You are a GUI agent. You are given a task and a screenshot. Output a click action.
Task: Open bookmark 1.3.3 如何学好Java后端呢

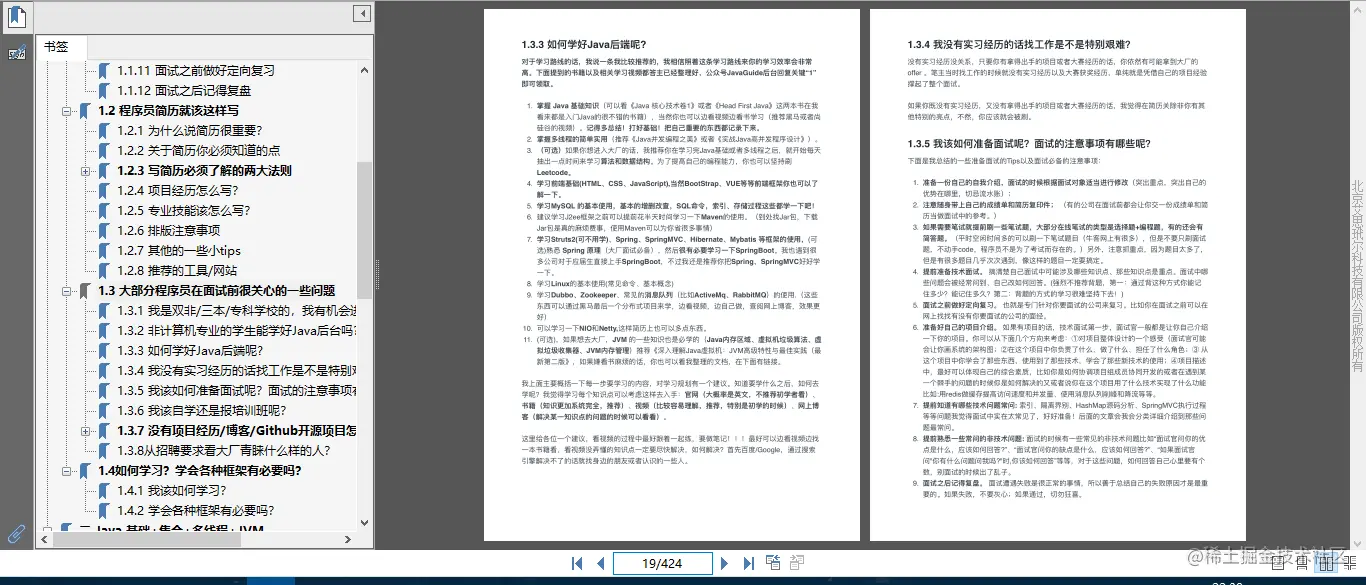click(190, 351)
